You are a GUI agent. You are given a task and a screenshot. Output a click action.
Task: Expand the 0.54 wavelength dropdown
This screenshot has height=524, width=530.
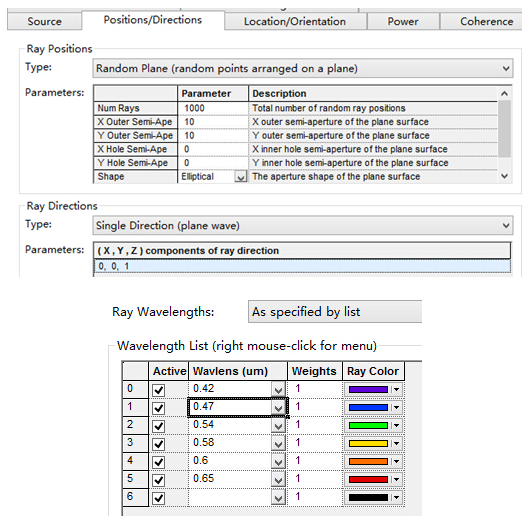279,426
